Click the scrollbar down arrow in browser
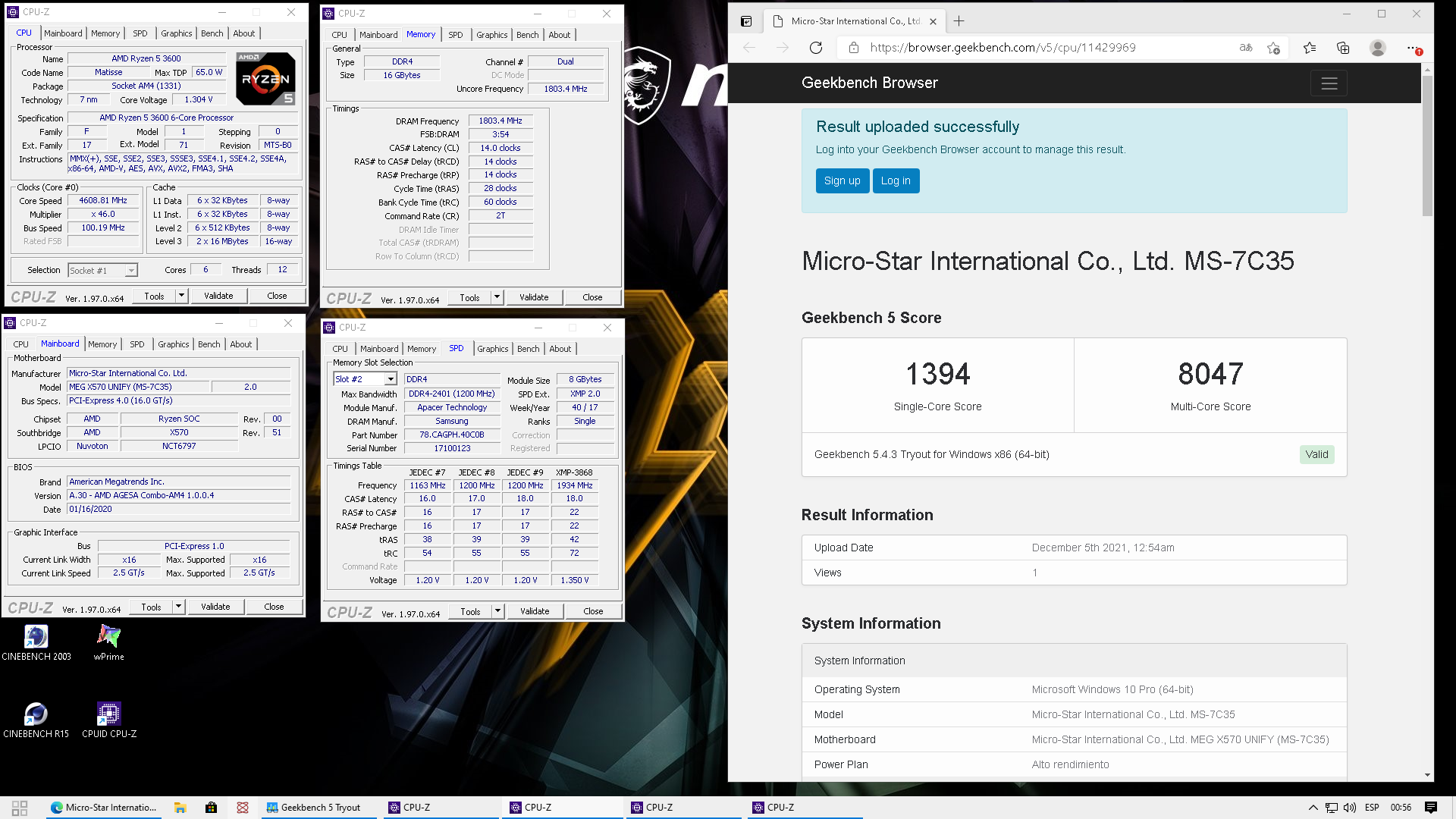Image resolution: width=1456 pixels, height=819 pixels. [x=1427, y=775]
